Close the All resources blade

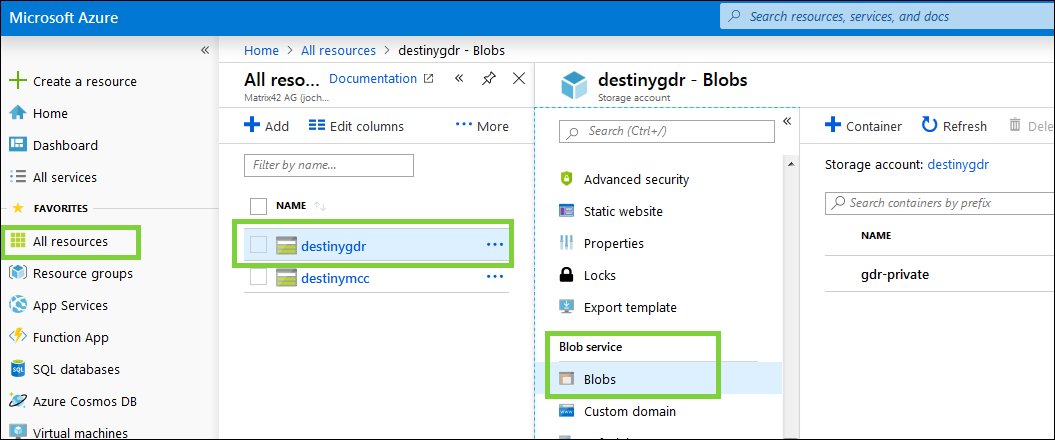pyautogui.click(x=519, y=79)
